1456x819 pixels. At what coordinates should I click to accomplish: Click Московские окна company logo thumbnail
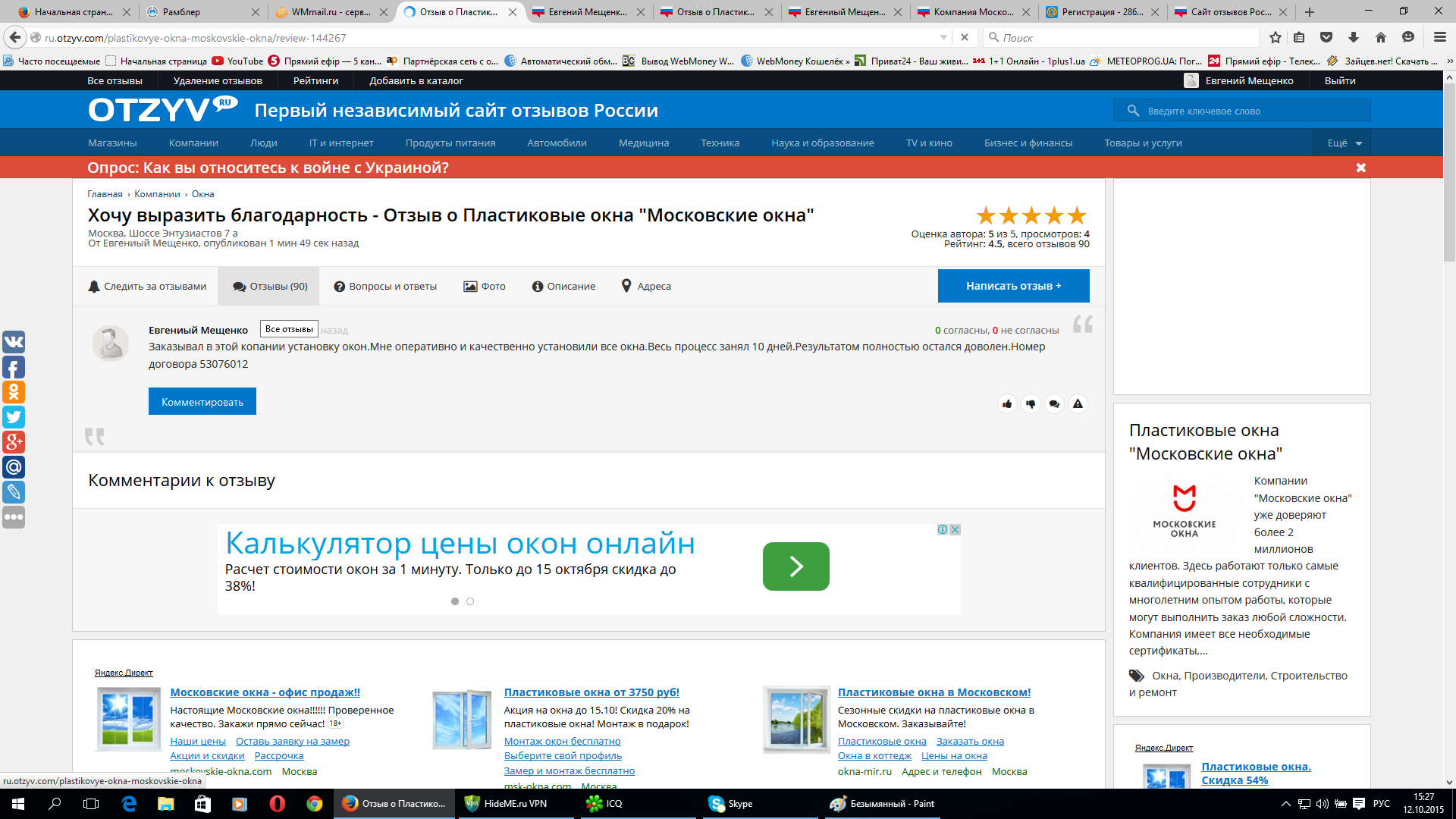[1184, 510]
